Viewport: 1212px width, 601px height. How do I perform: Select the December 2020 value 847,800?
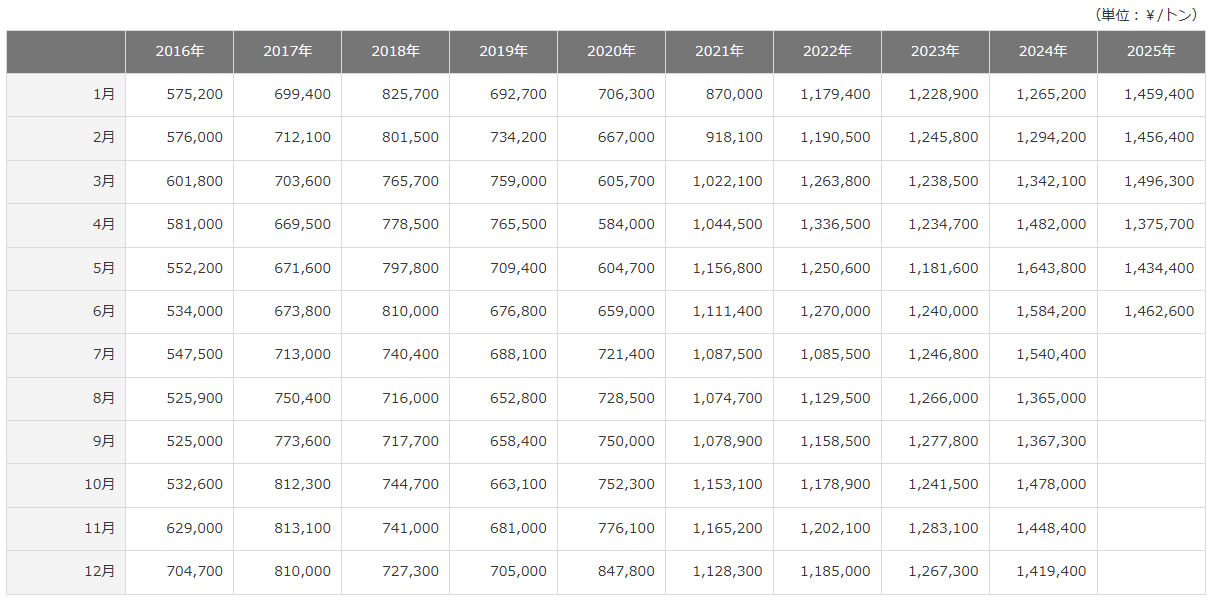(627, 571)
